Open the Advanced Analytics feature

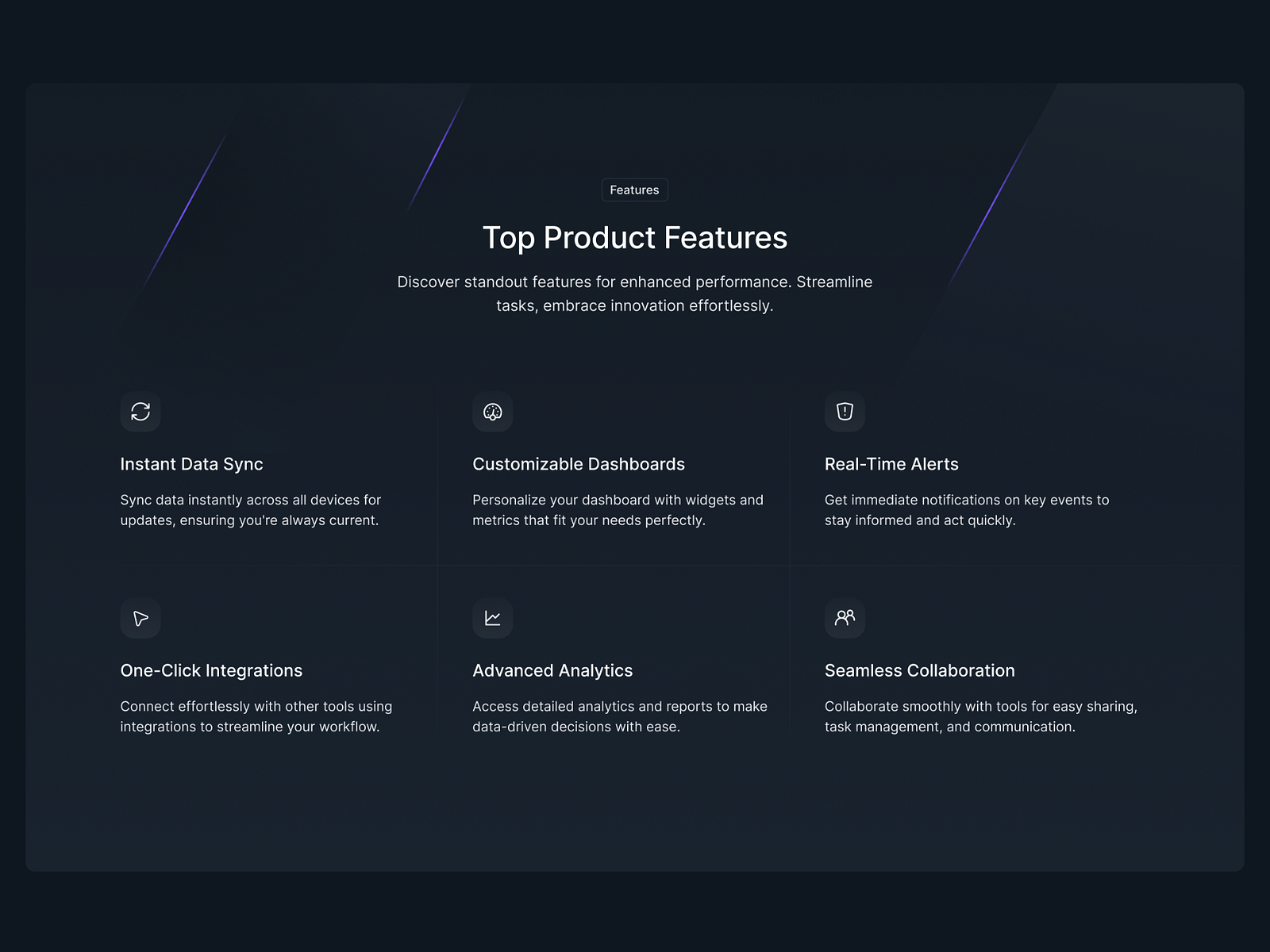(x=552, y=670)
